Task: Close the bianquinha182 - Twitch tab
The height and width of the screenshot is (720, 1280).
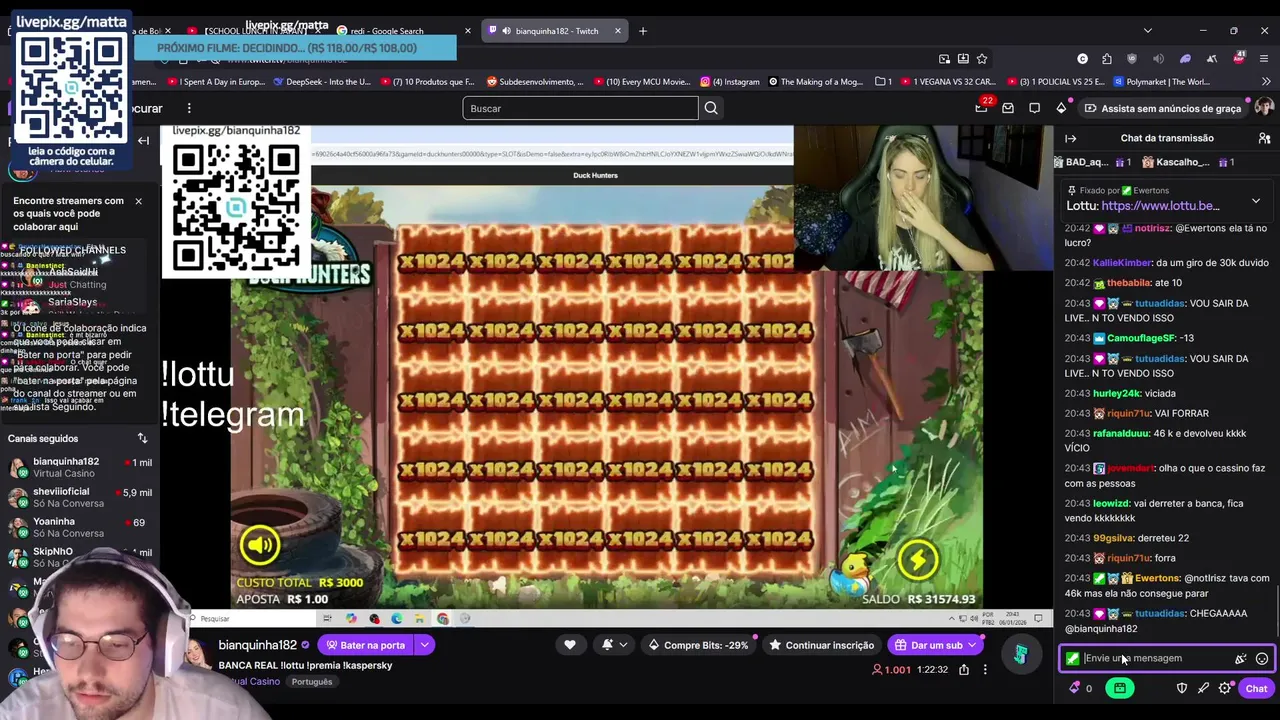Action: pos(617,31)
